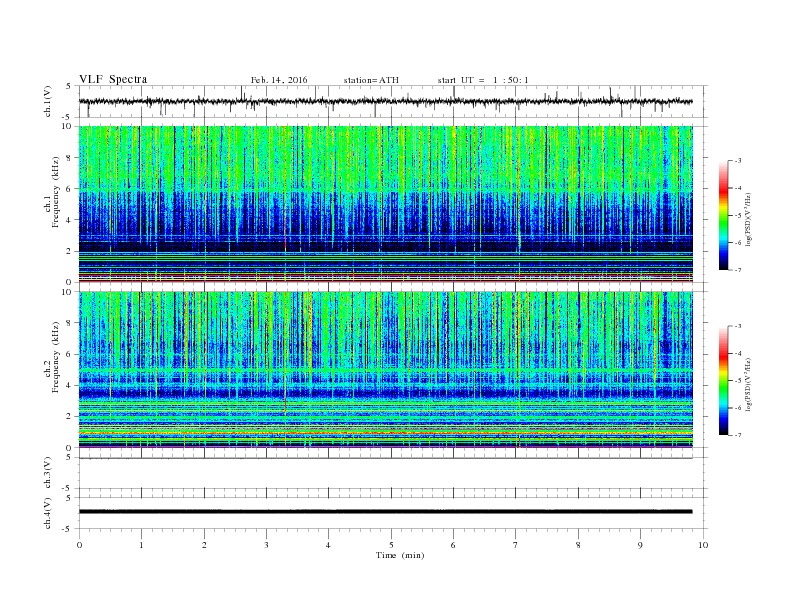Screen dimensions: 792x612
Task: Select the "ch.2 Frequency (kHz)" axis label
Action: pyautogui.click(x=52, y=358)
